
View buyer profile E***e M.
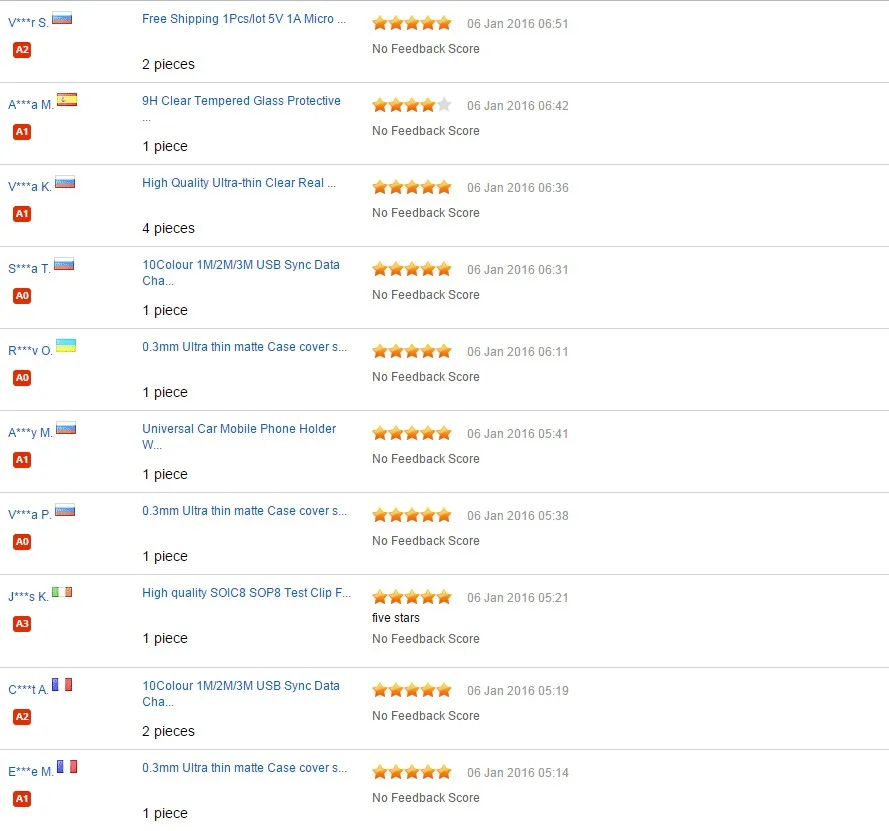(31, 771)
